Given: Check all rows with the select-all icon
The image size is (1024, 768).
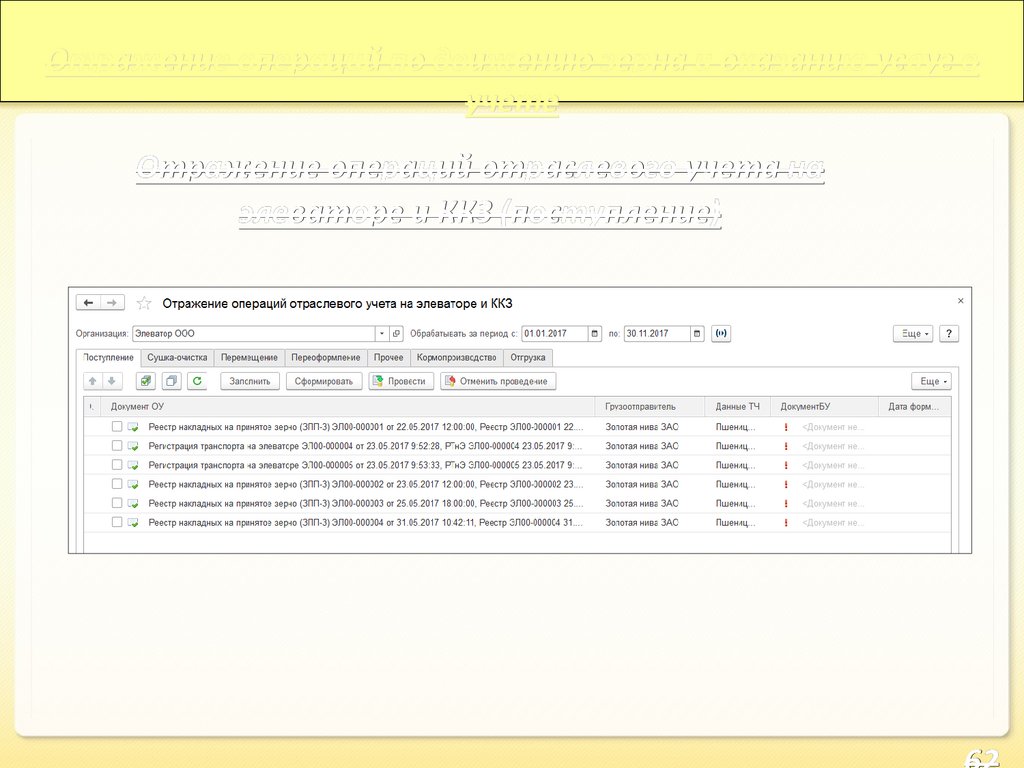Looking at the screenshot, I should tap(146, 381).
